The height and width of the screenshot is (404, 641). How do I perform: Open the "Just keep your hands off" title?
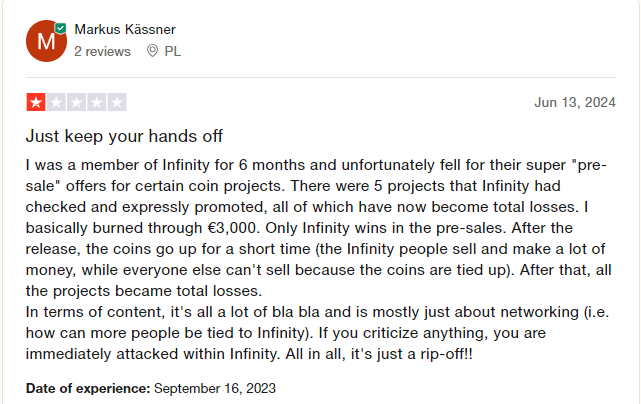point(124,135)
